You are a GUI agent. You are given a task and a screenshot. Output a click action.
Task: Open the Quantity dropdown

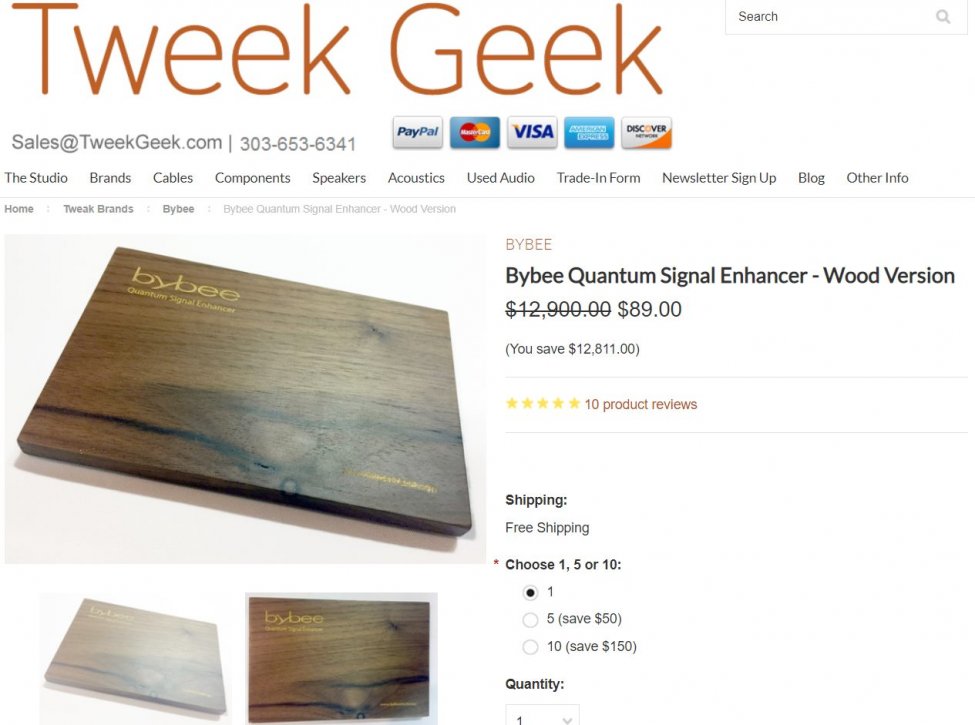(x=542, y=715)
